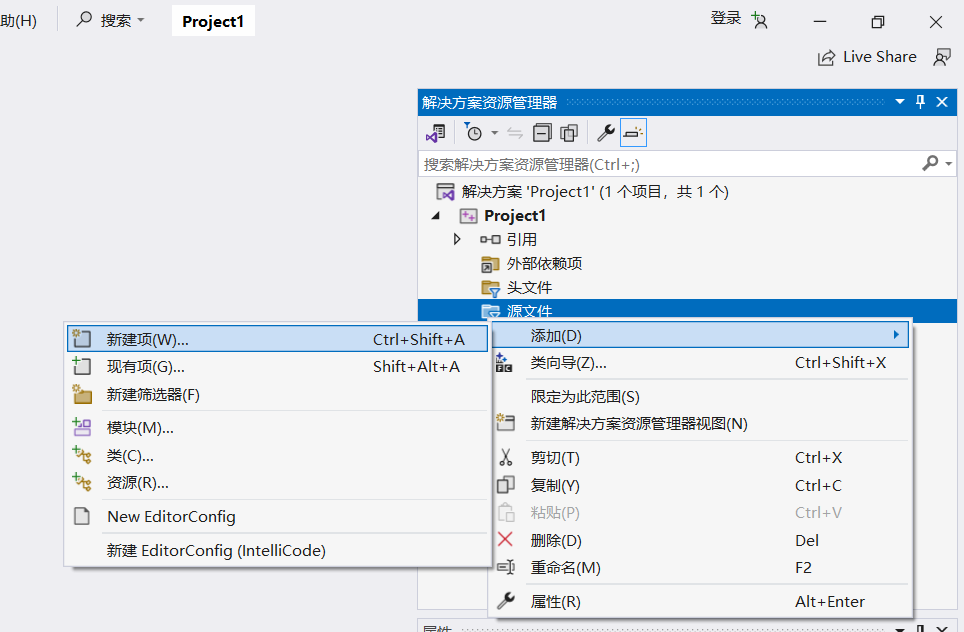Click the file icon beside New EditorConfig
The height and width of the screenshot is (632, 964).
(x=82, y=516)
